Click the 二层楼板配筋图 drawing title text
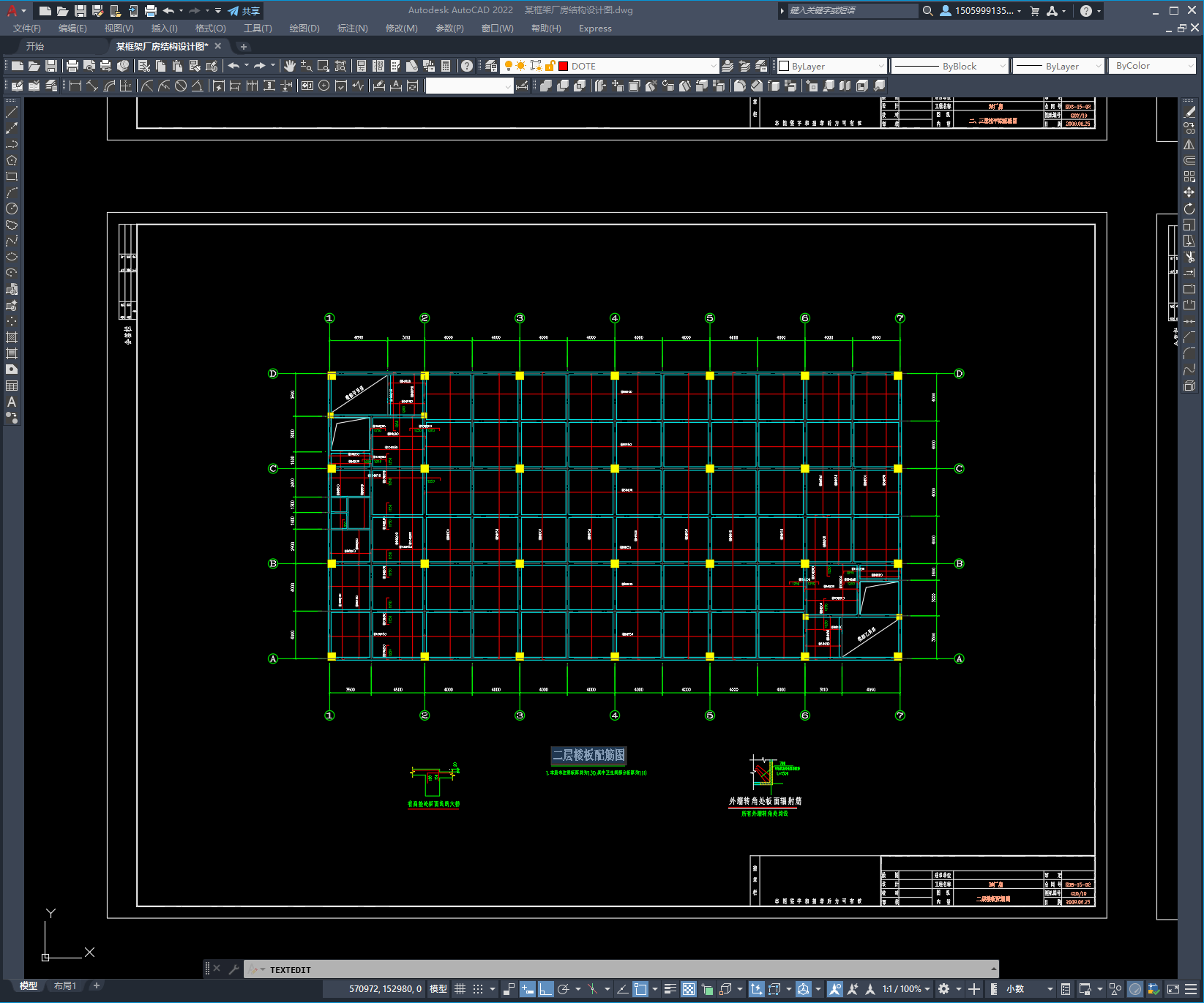Screen dimensions: 1204x1003 pyautogui.click(x=589, y=755)
